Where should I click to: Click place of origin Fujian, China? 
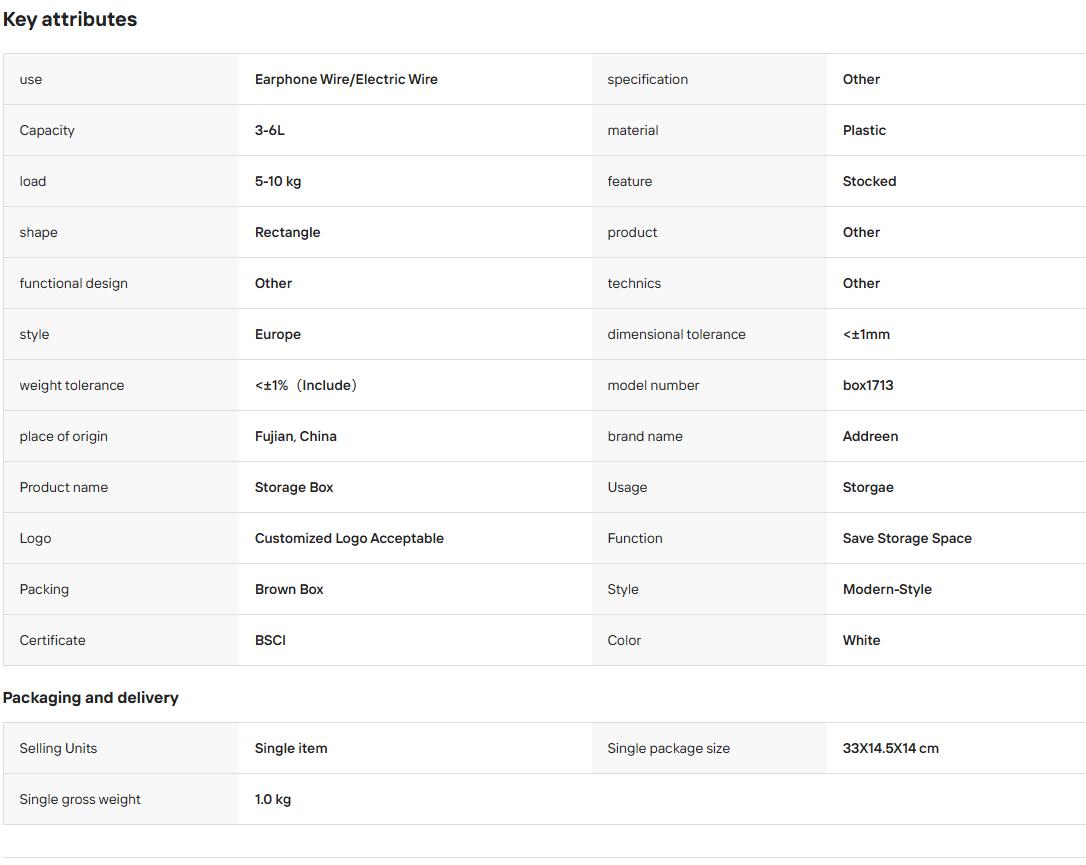(296, 436)
